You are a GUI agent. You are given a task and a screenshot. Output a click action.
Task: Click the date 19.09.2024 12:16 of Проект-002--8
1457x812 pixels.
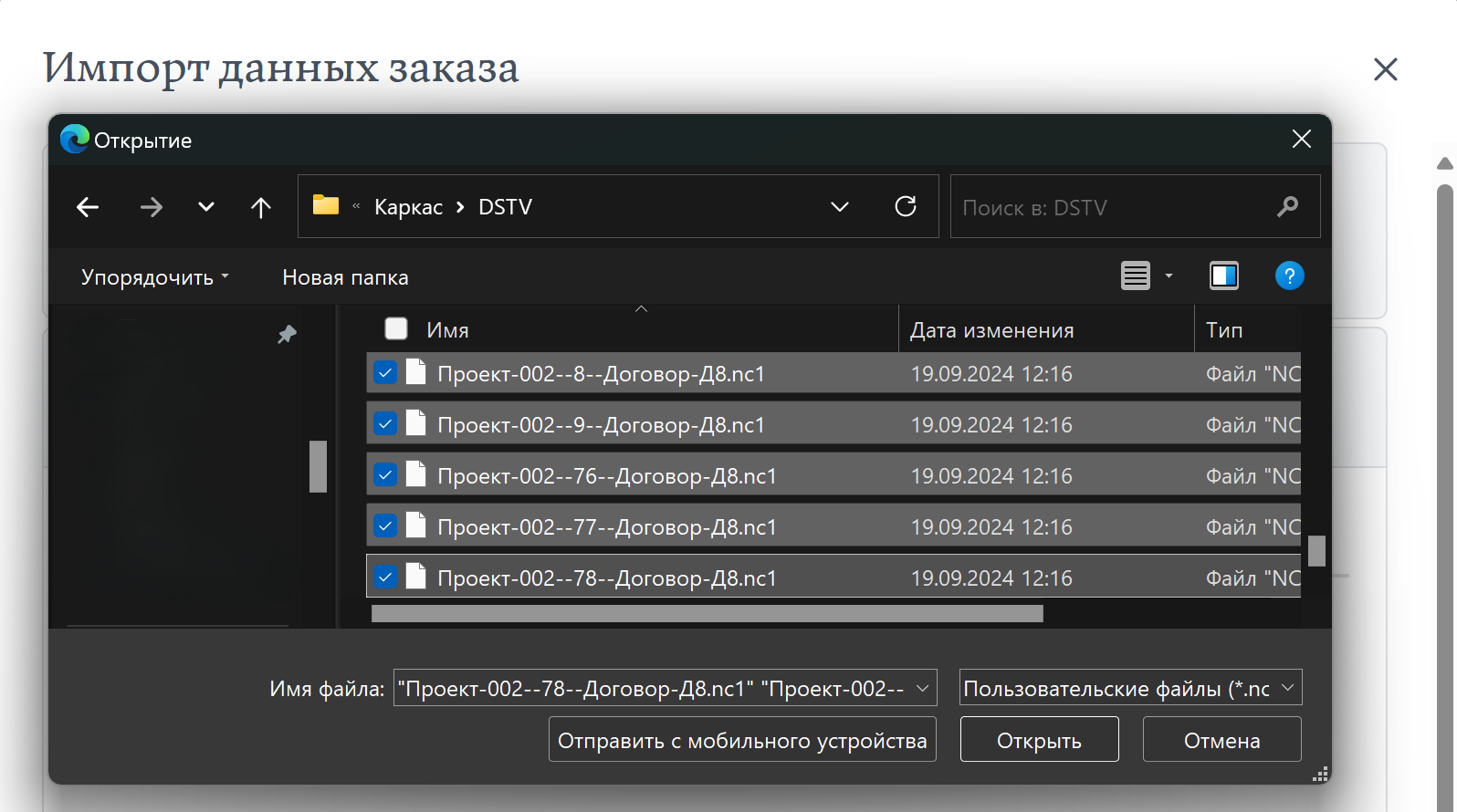click(991, 374)
